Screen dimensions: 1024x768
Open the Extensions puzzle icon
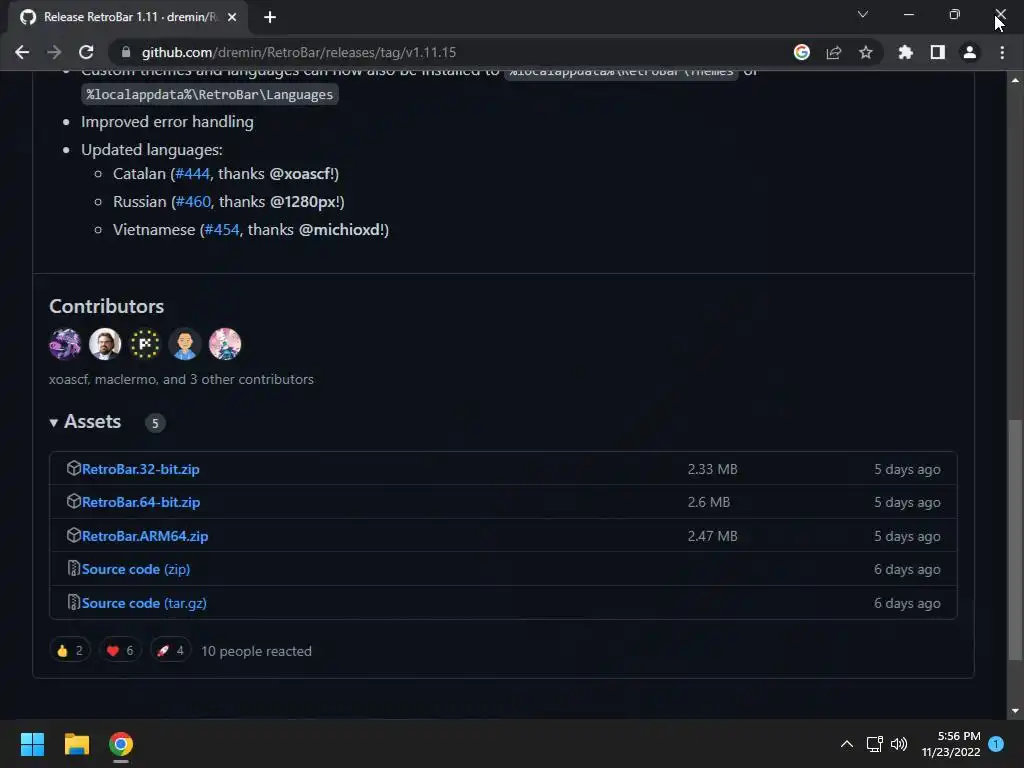(905, 52)
